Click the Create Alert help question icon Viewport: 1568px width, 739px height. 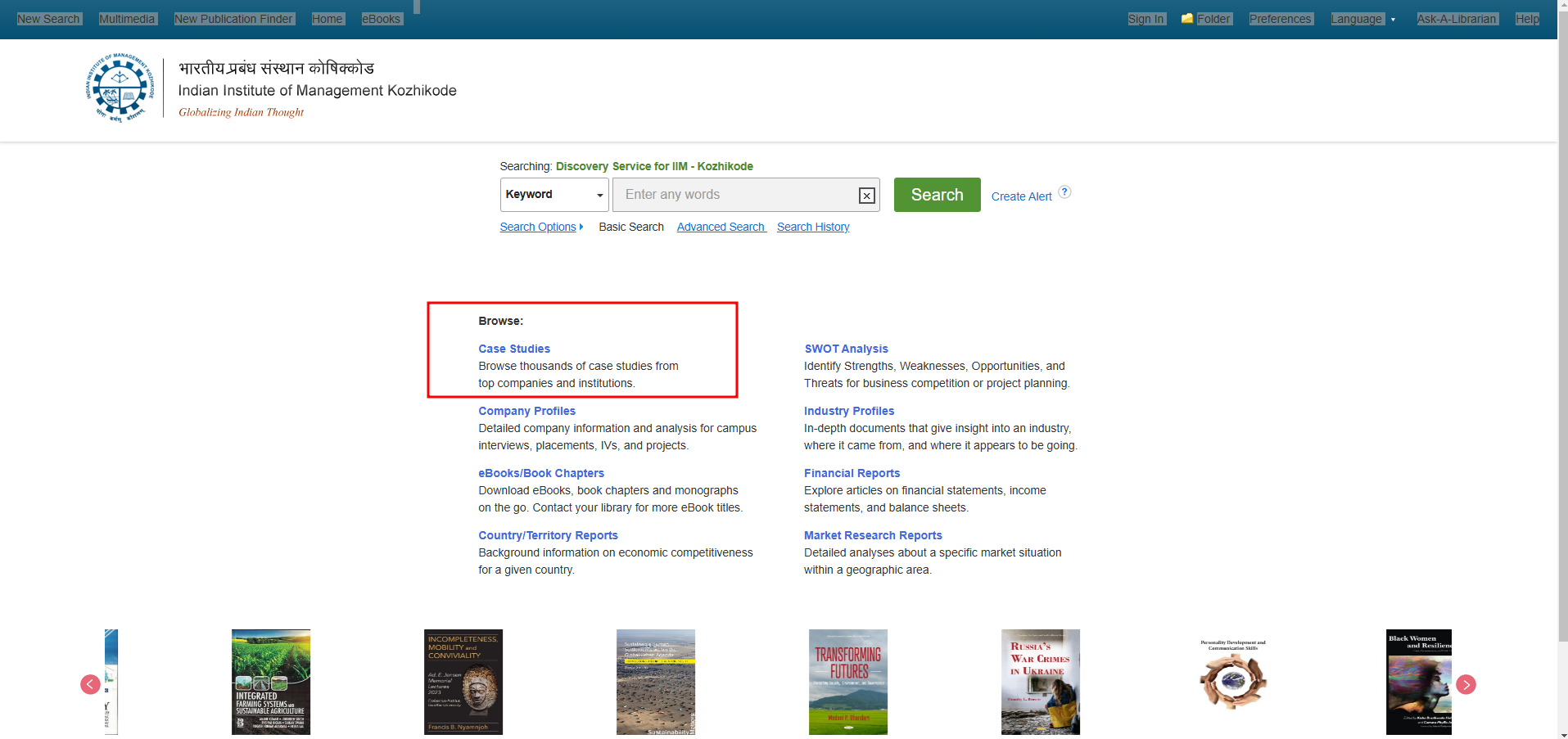pyautogui.click(x=1064, y=192)
